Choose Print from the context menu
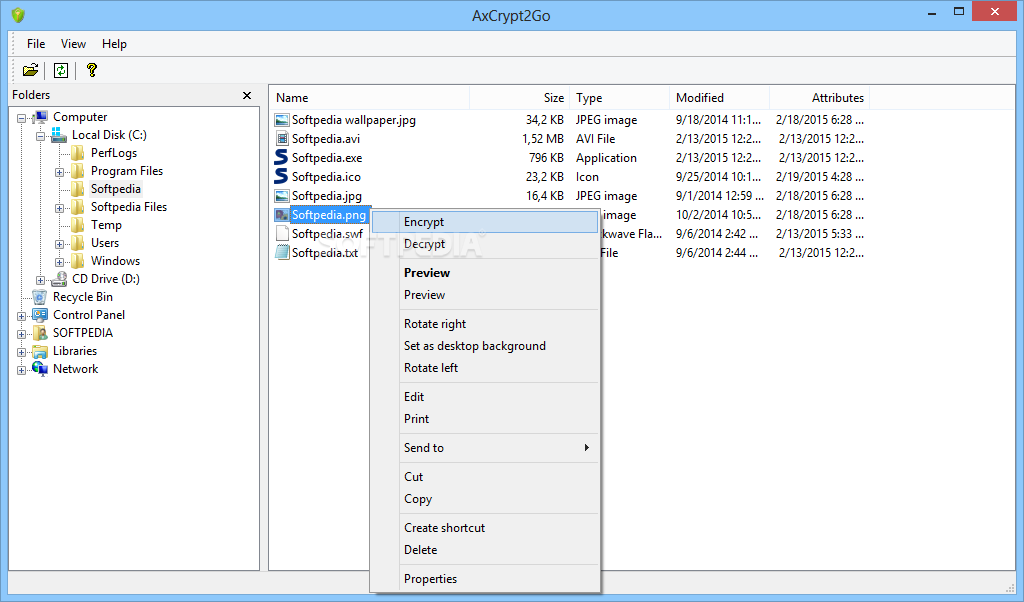 click(485, 419)
